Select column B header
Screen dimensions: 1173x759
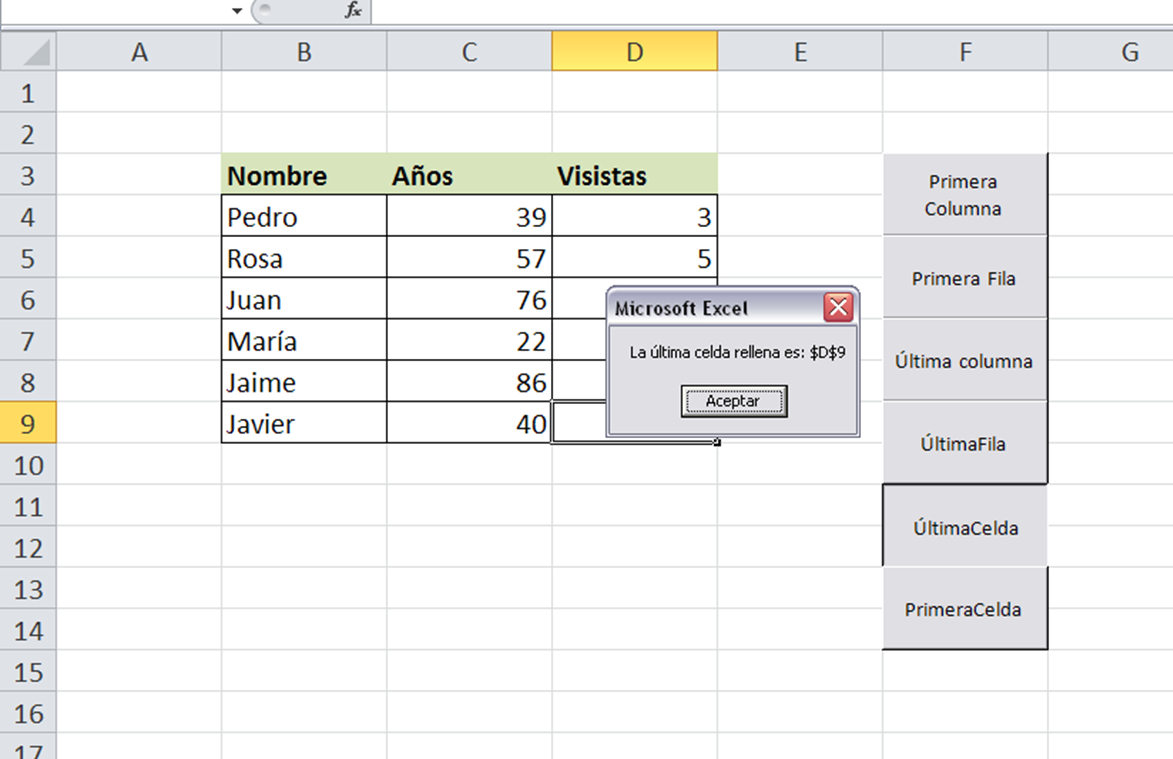pos(304,52)
